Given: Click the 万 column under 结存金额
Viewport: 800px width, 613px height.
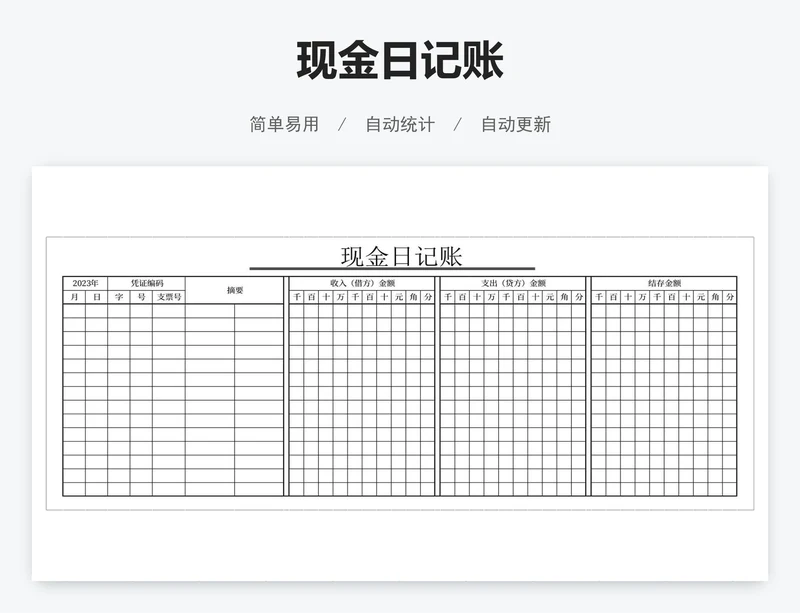Looking at the screenshot, I should (642, 297).
